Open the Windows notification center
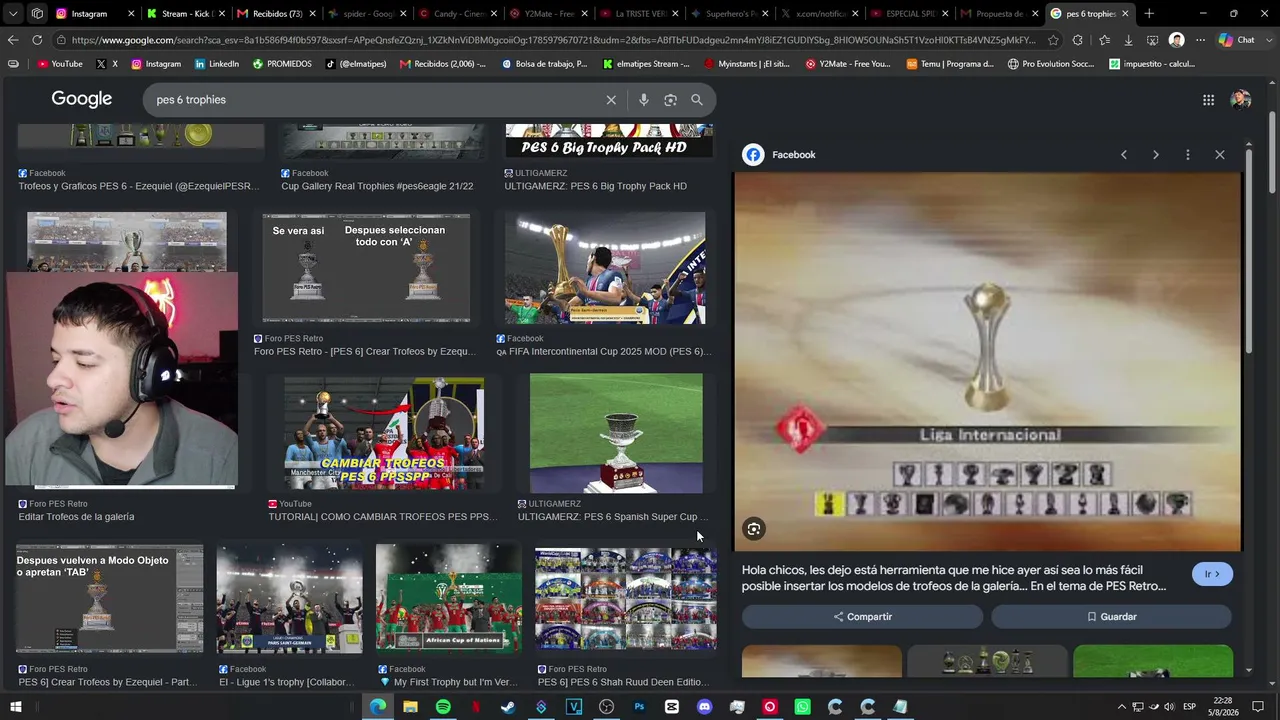The width and height of the screenshot is (1280, 720). pos(1258,707)
